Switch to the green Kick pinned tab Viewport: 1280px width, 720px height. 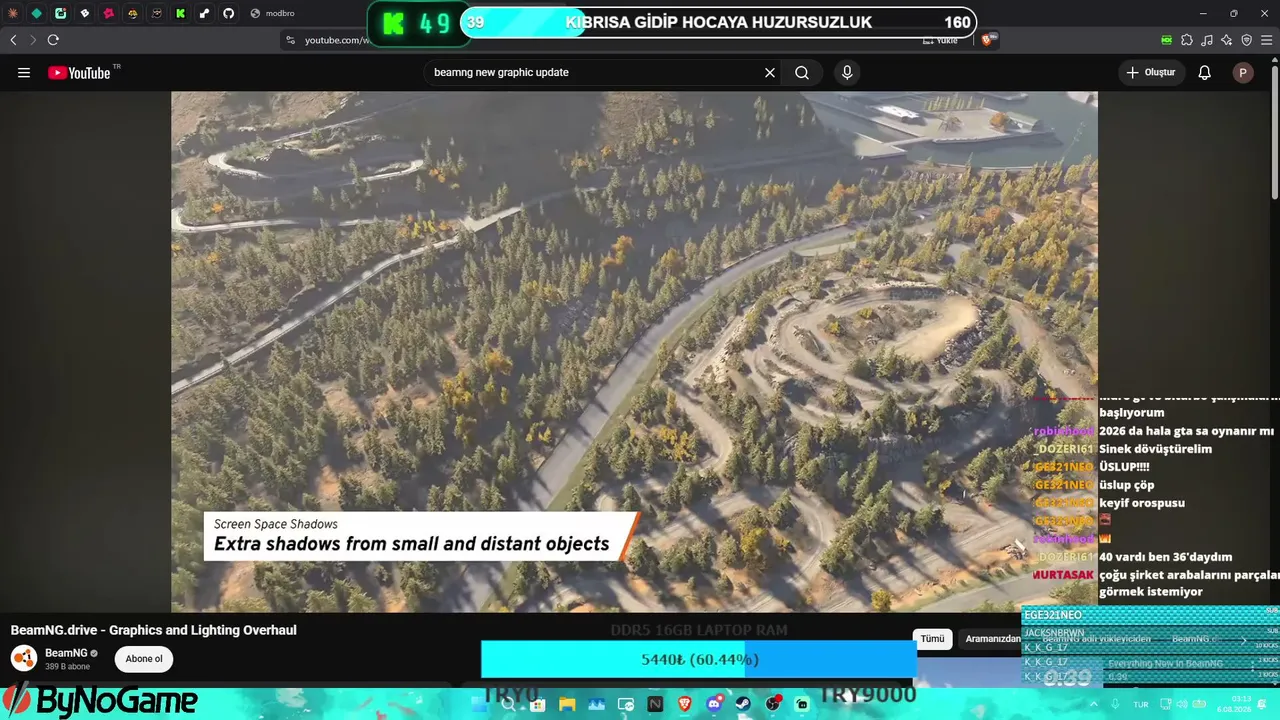pyautogui.click(x=180, y=13)
